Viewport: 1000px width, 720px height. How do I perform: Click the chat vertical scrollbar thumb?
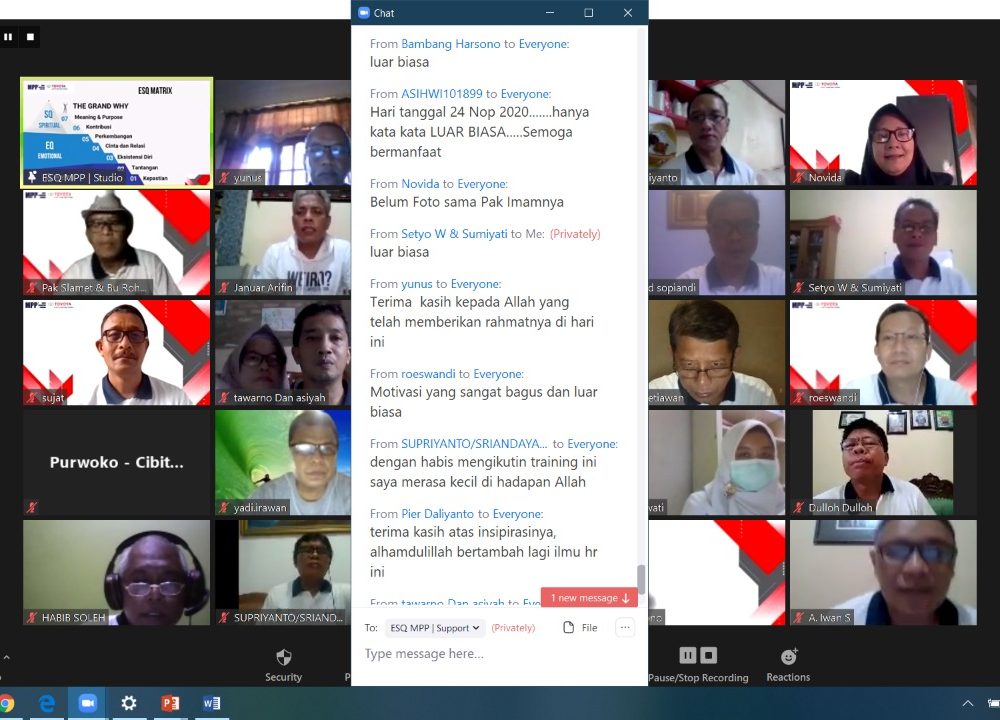click(x=641, y=579)
